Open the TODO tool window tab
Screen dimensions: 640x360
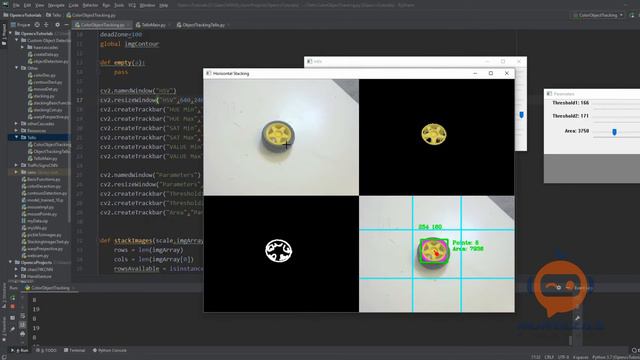(46, 350)
